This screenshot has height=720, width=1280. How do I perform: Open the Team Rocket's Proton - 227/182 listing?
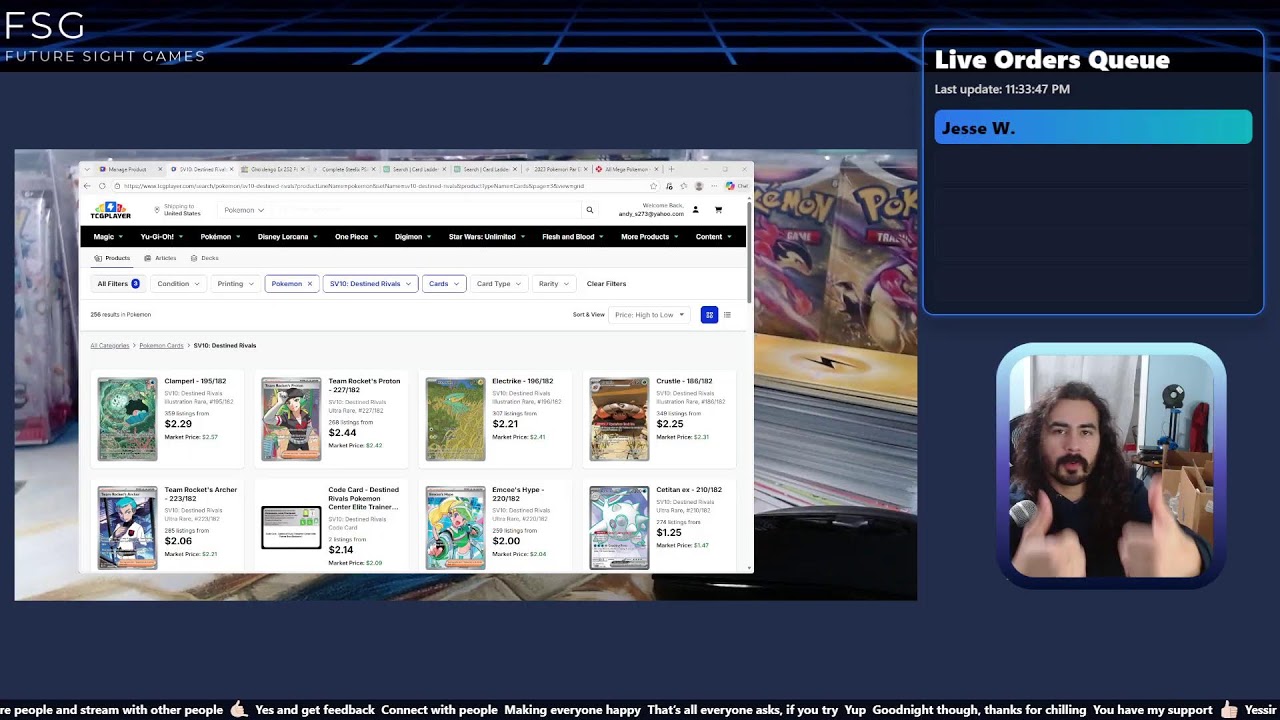tap(364, 385)
